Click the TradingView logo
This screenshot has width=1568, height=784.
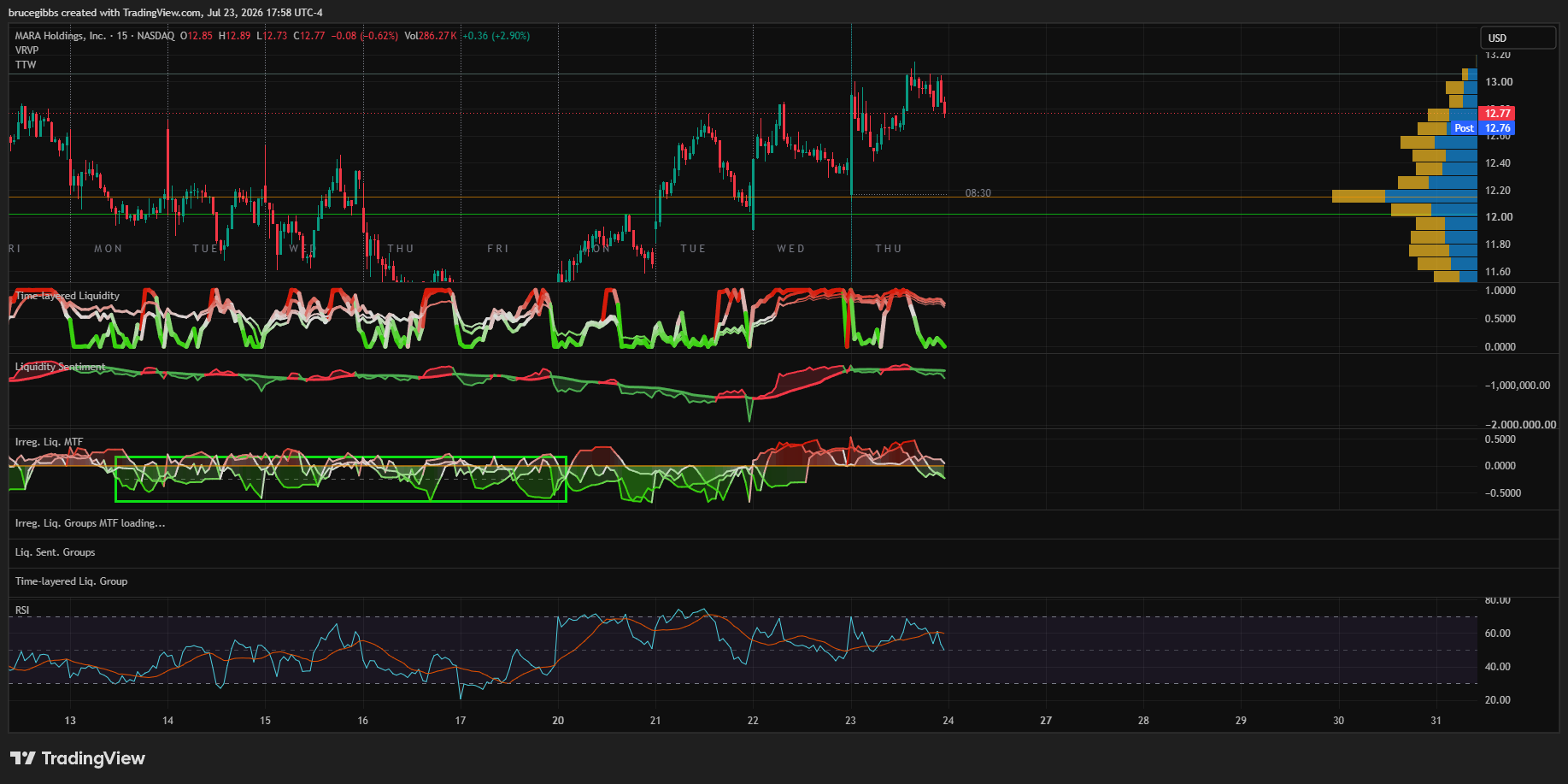click(78, 758)
